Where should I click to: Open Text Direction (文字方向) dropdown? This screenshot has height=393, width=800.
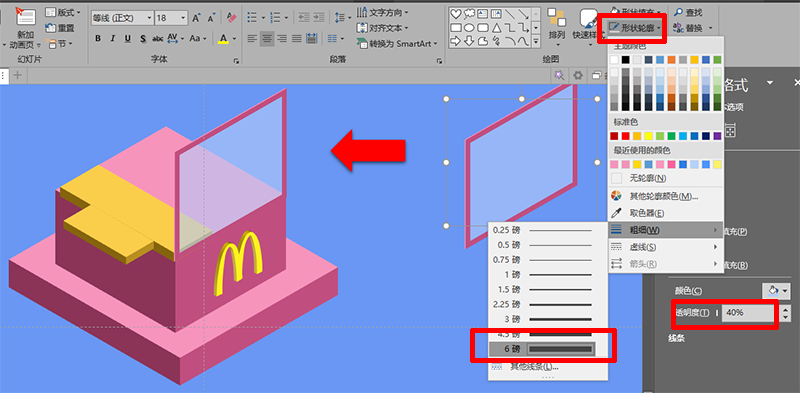[383, 12]
